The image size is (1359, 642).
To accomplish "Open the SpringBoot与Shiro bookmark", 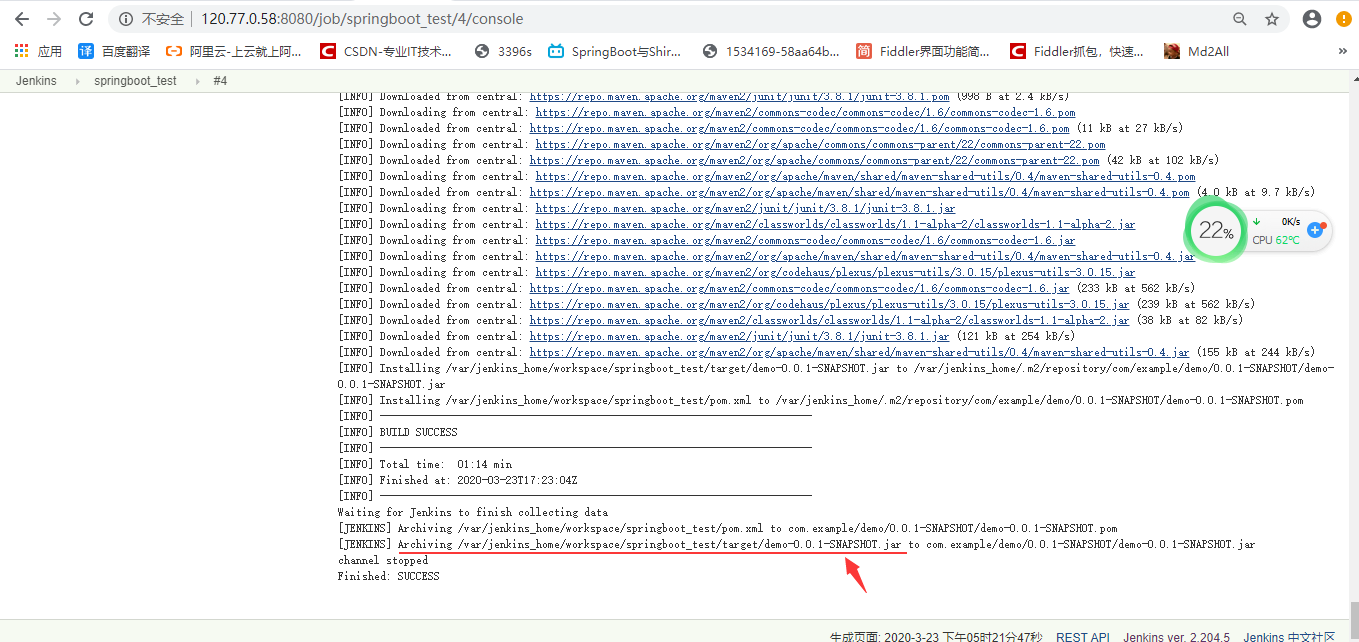I will click(614, 51).
